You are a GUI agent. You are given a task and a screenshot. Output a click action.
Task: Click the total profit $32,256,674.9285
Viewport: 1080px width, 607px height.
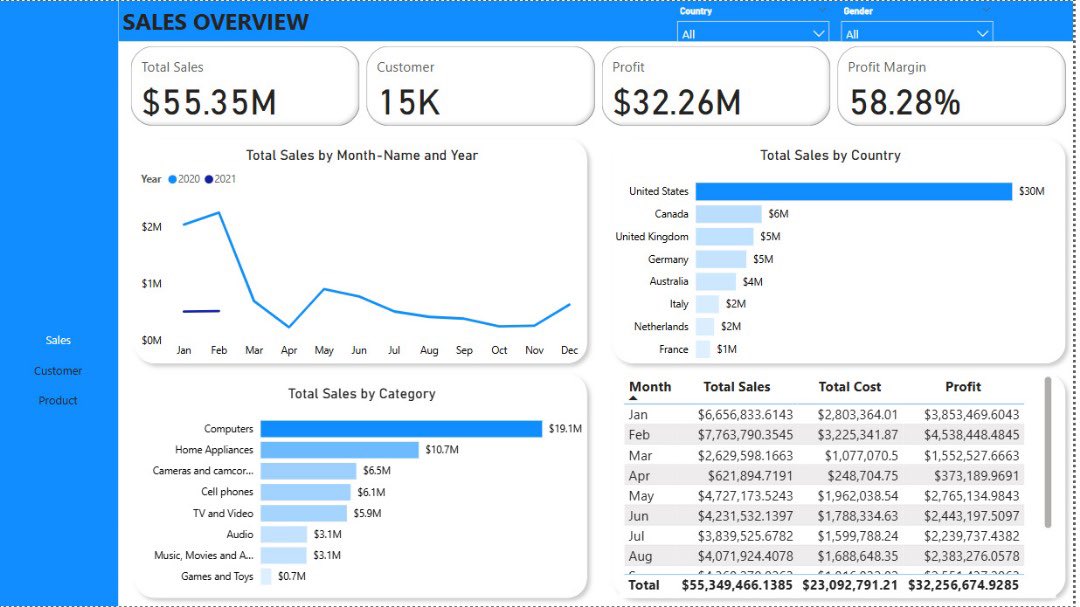point(963,585)
